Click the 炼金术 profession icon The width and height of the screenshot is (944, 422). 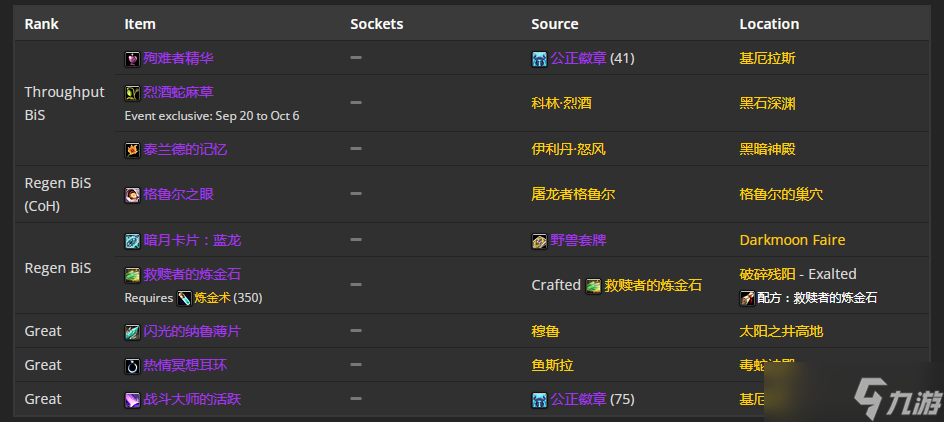pos(184,298)
